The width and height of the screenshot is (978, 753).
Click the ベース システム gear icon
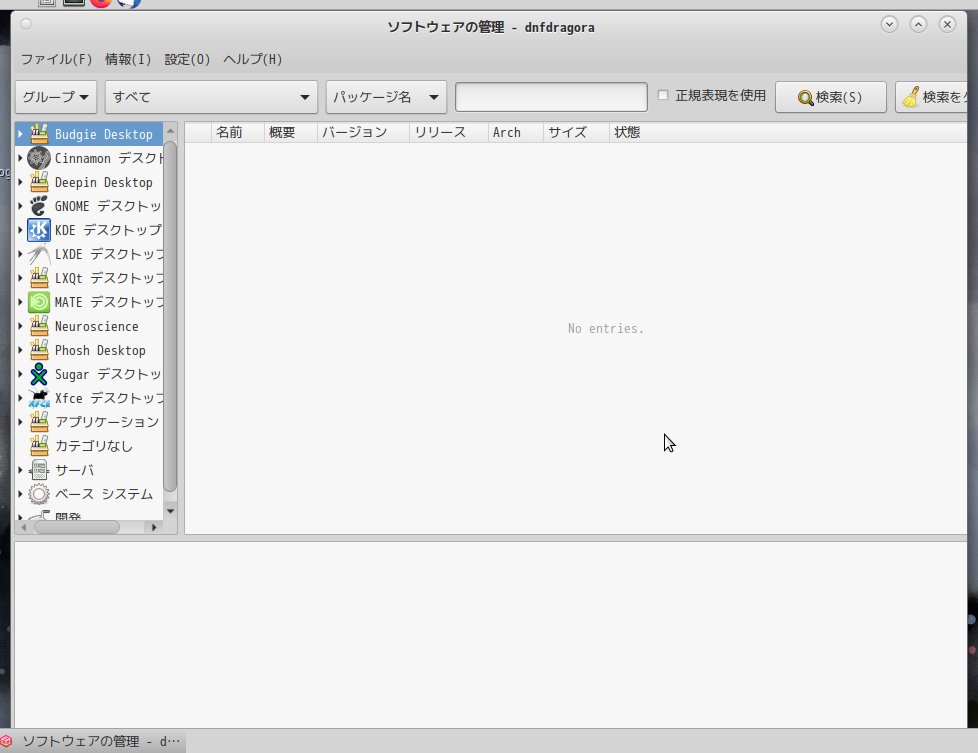click(x=39, y=494)
